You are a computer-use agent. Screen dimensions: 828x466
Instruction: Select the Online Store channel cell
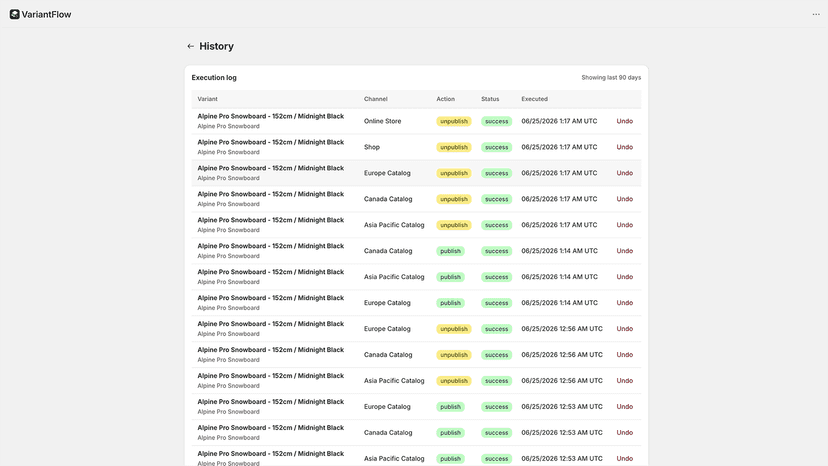point(382,121)
